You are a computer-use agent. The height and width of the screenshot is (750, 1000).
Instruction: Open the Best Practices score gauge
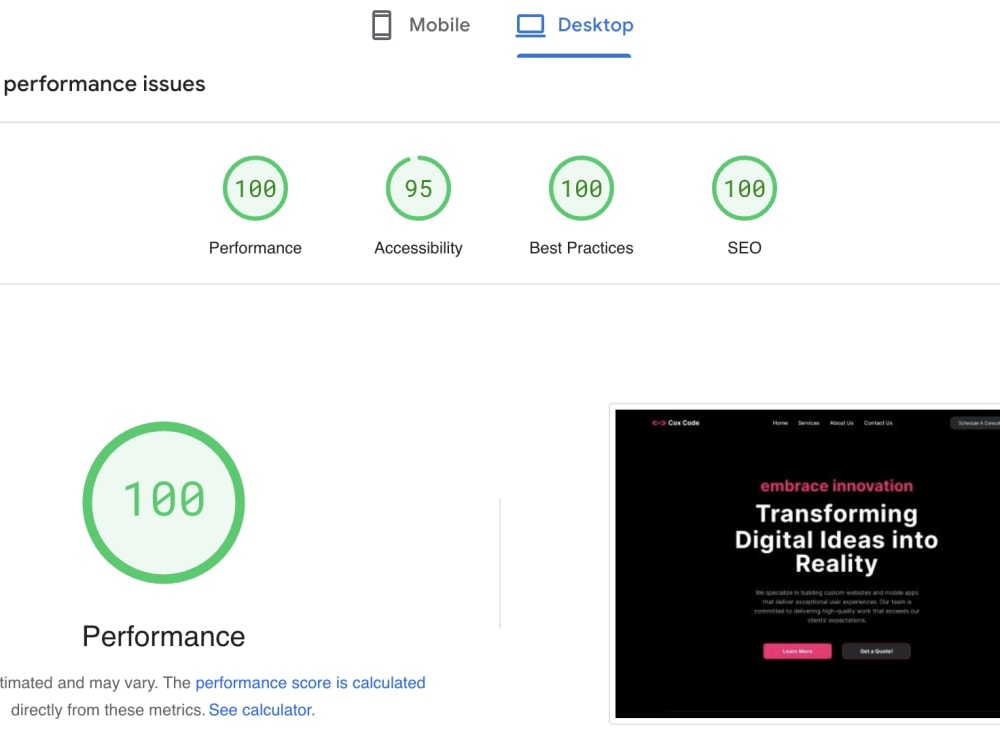(581, 188)
